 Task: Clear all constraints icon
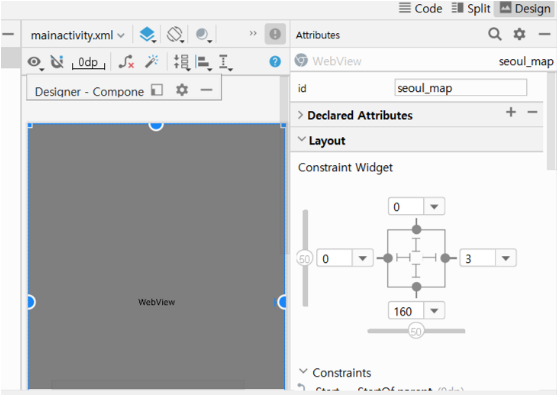pyautogui.click(x=126, y=62)
